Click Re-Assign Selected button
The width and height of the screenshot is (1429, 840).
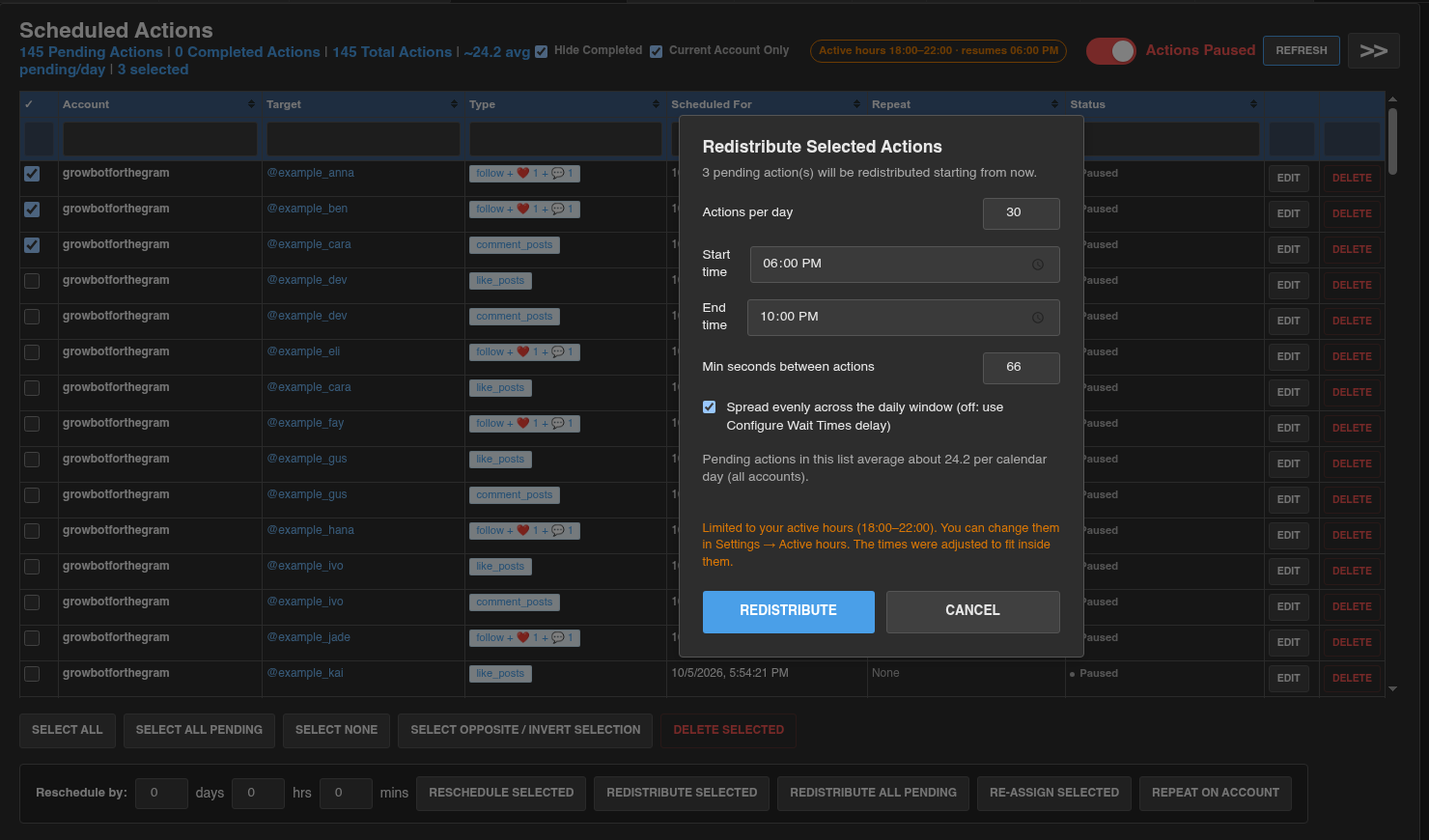pos(1054,794)
